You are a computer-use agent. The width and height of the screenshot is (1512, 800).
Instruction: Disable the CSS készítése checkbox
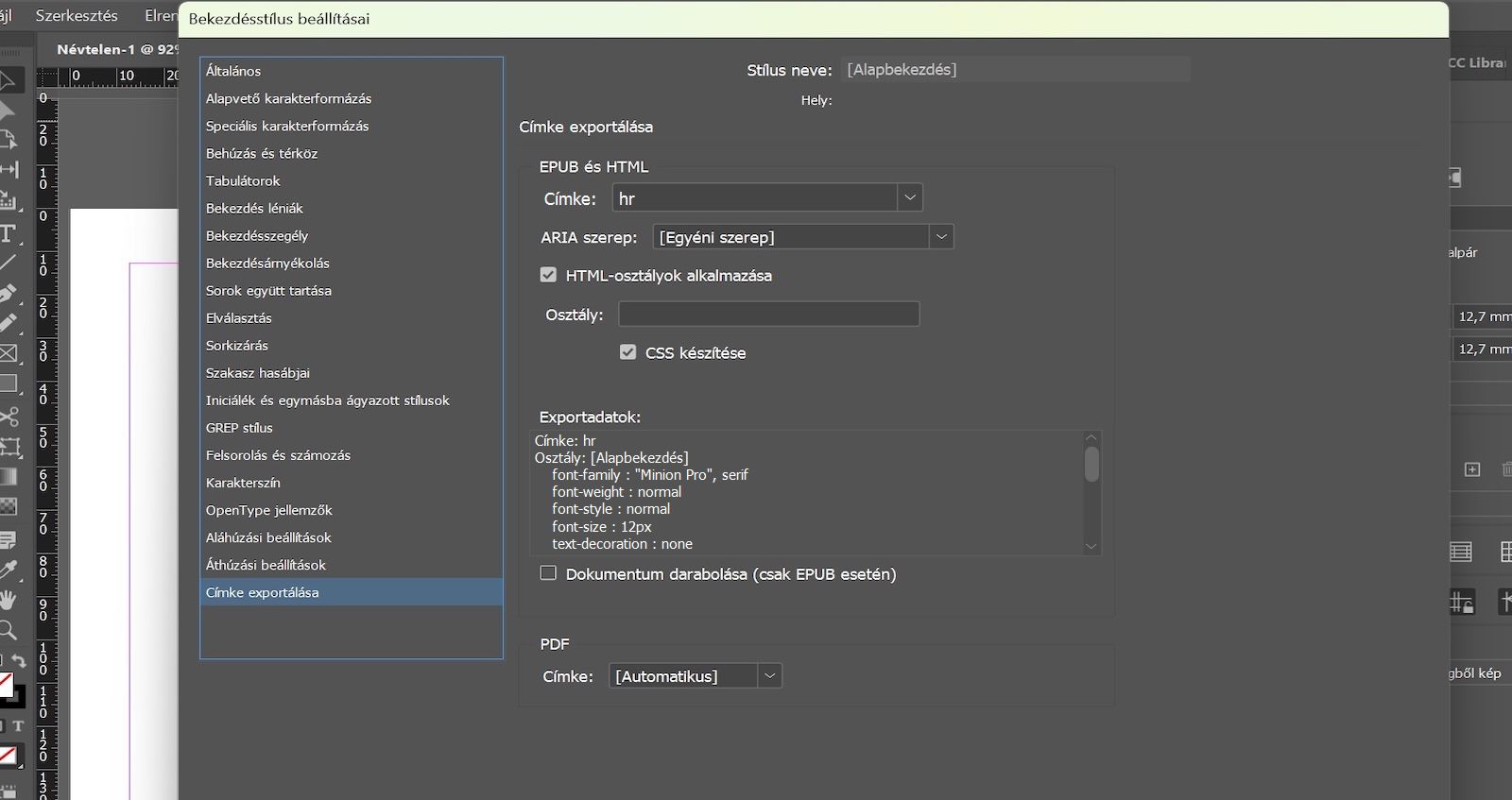[x=627, y=352]
